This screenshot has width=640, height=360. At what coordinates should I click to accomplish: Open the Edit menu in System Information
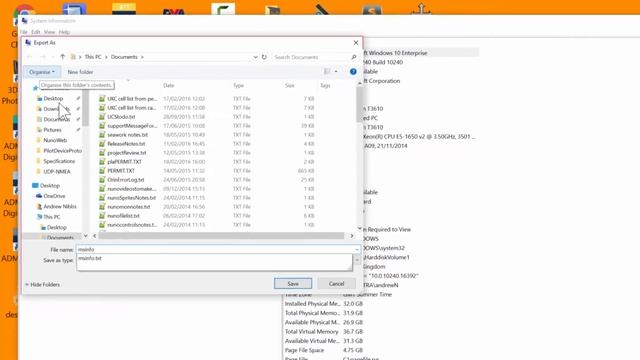36,32
